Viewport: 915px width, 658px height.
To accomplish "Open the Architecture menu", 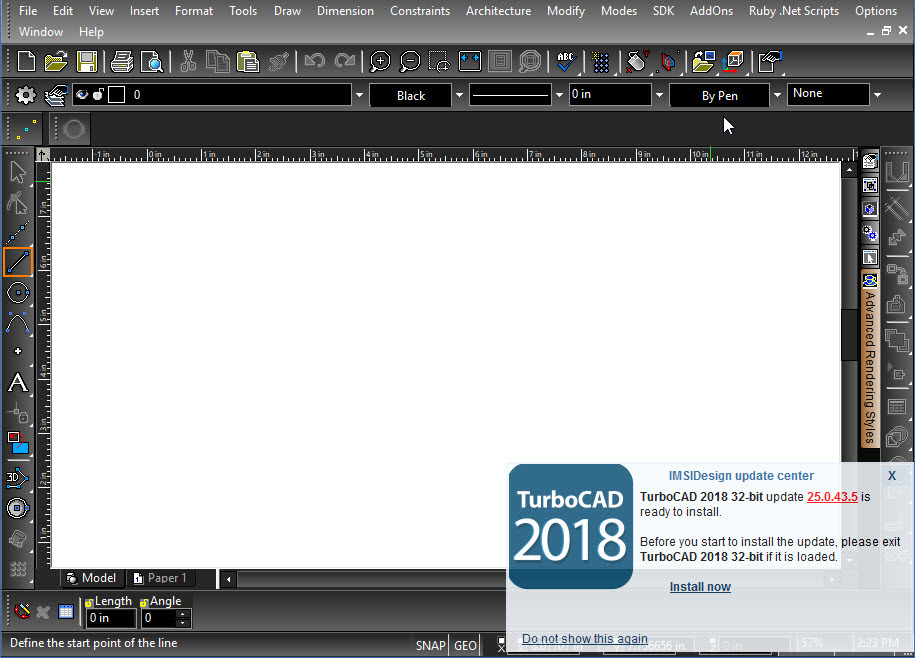I will [x=498, y=10].
